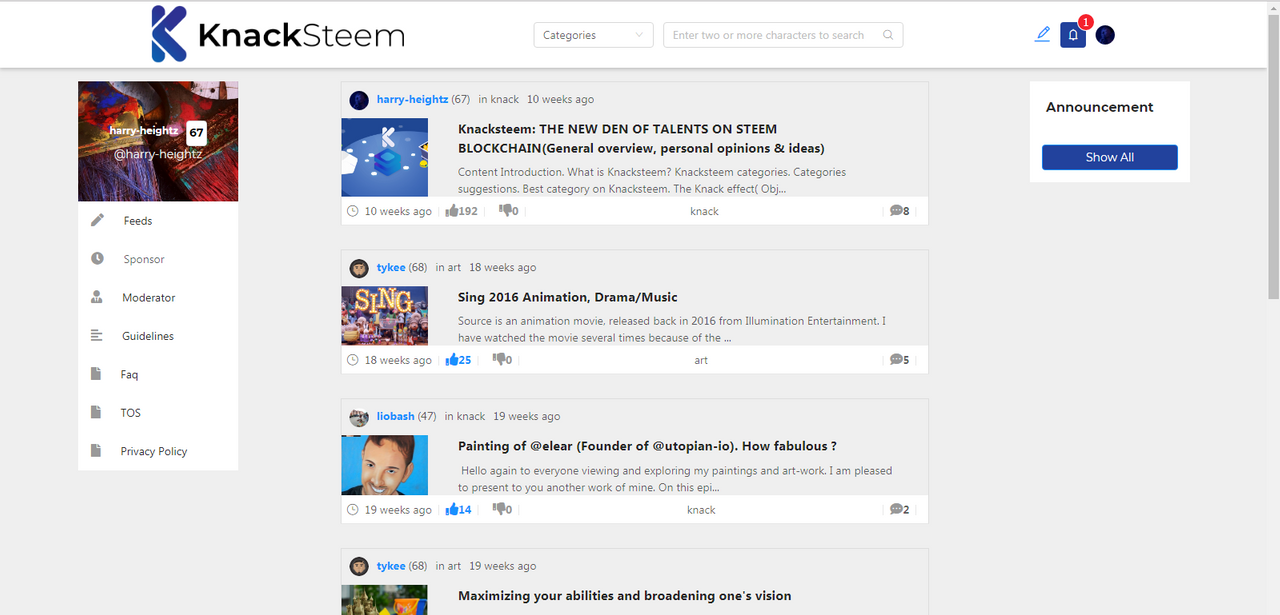Click the Announcement heading
The height and width of the screenshot is (615, 1280).
[x=1100, y=107]
